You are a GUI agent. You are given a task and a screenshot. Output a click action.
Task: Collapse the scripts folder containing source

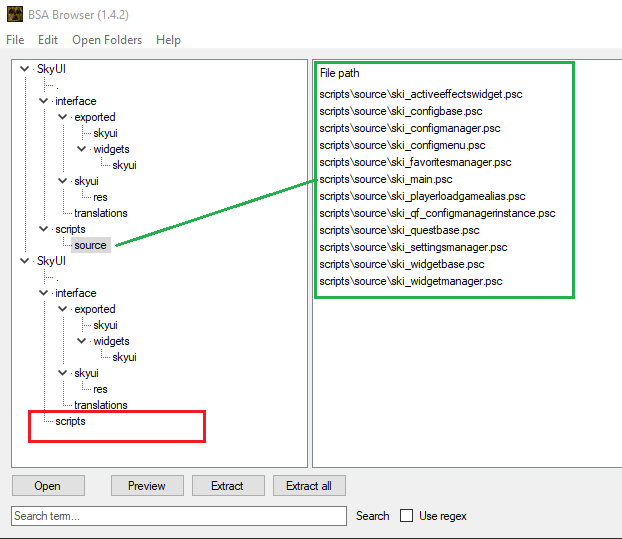pyautogui.click(x=44, y=229)
